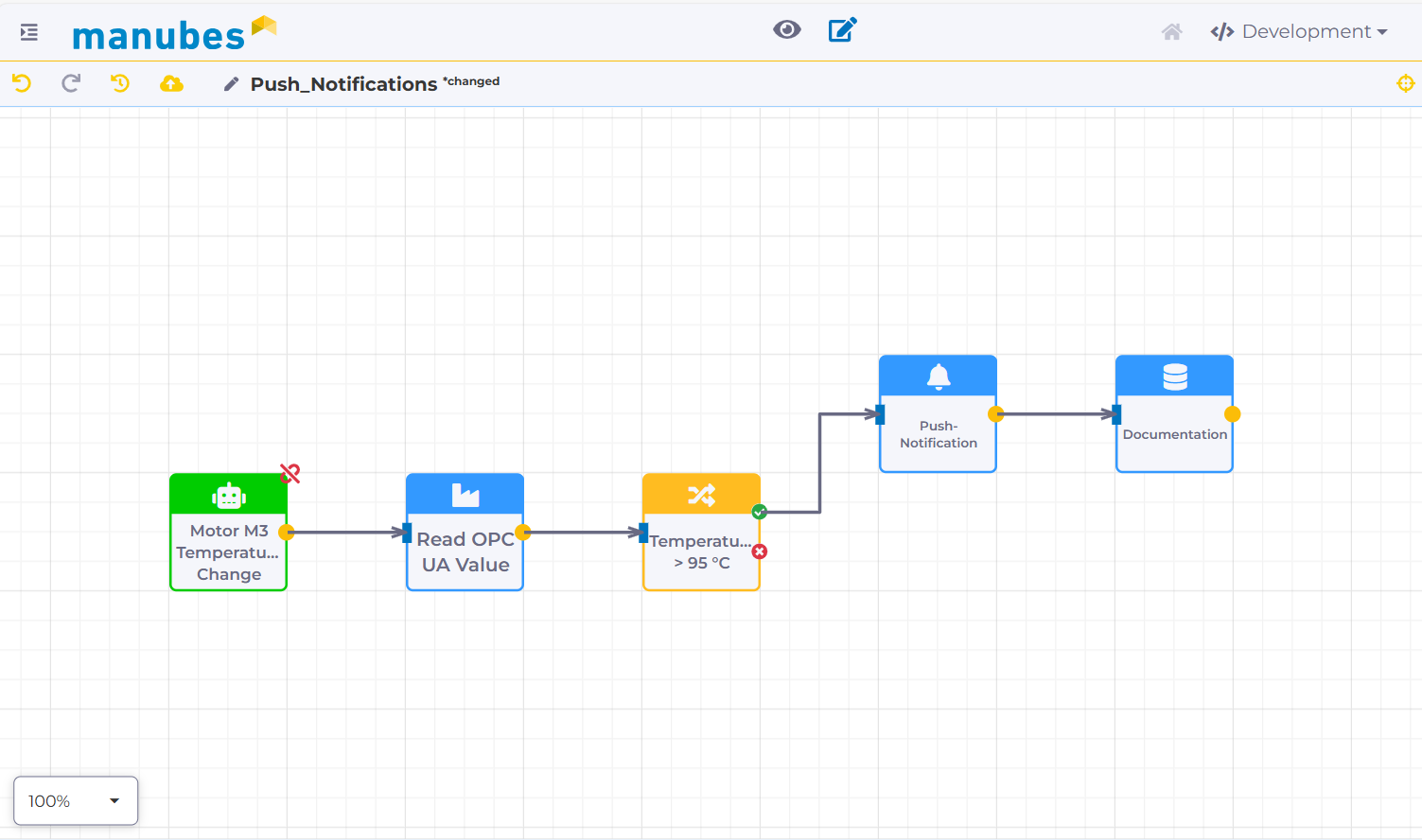Open the sidebar menu toggle icon
Image resolution: width=1422 pixels, height=840 pixels.
pyautogui.click(x=29, y=32)
